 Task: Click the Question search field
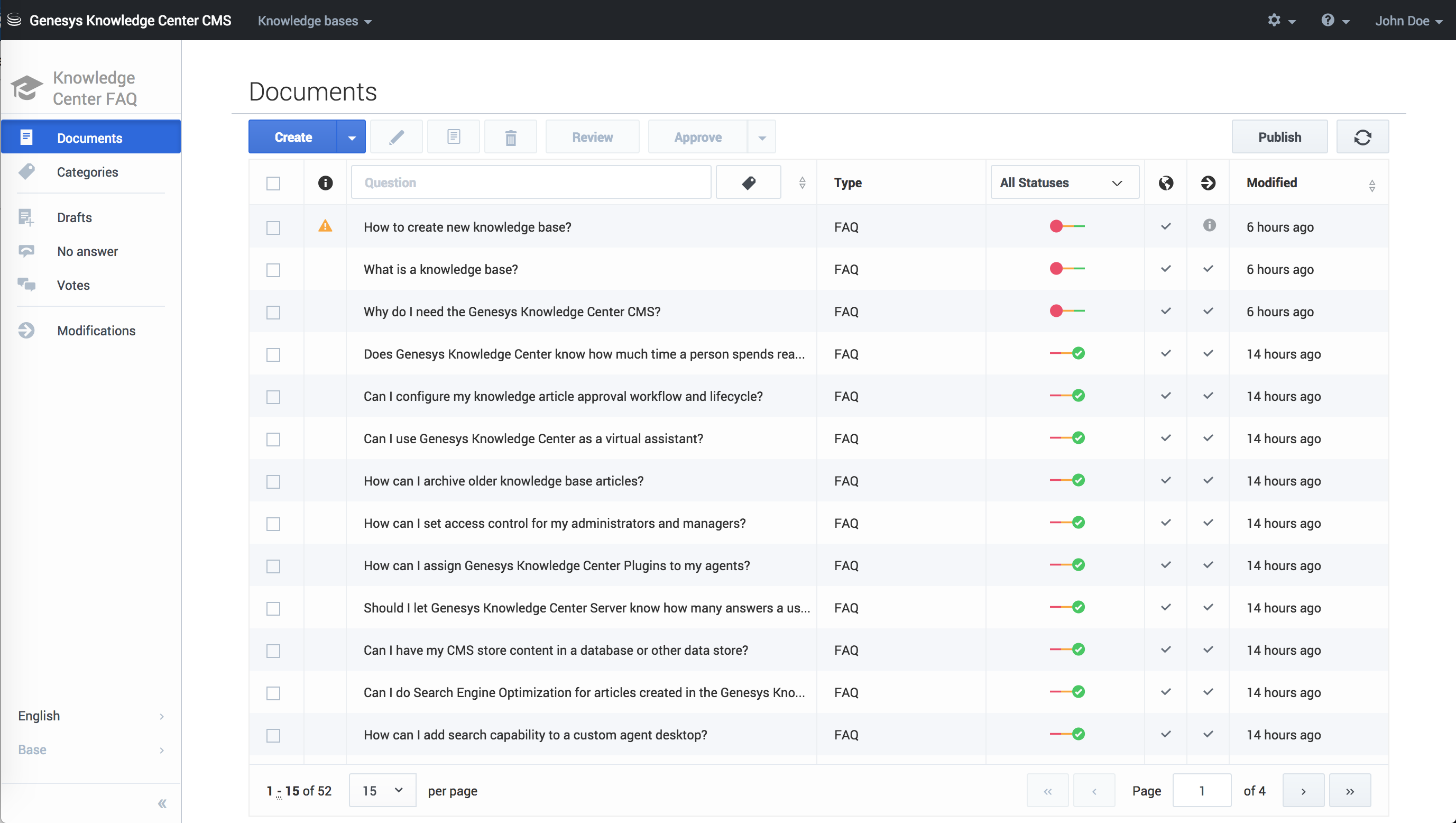tap(530, 182)
